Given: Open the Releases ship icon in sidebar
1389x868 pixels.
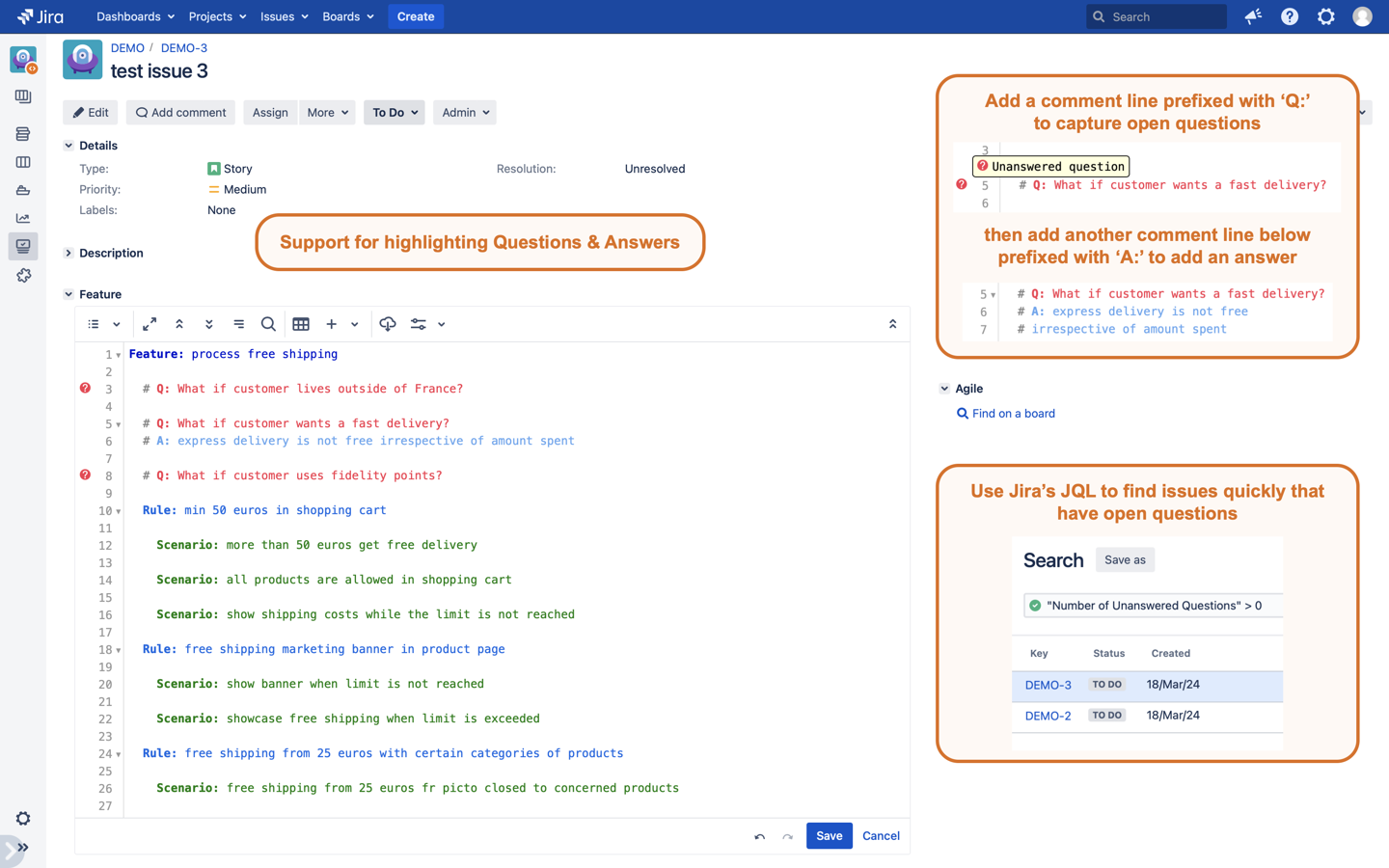Looking at the screenshot, I should coord(23,190).
